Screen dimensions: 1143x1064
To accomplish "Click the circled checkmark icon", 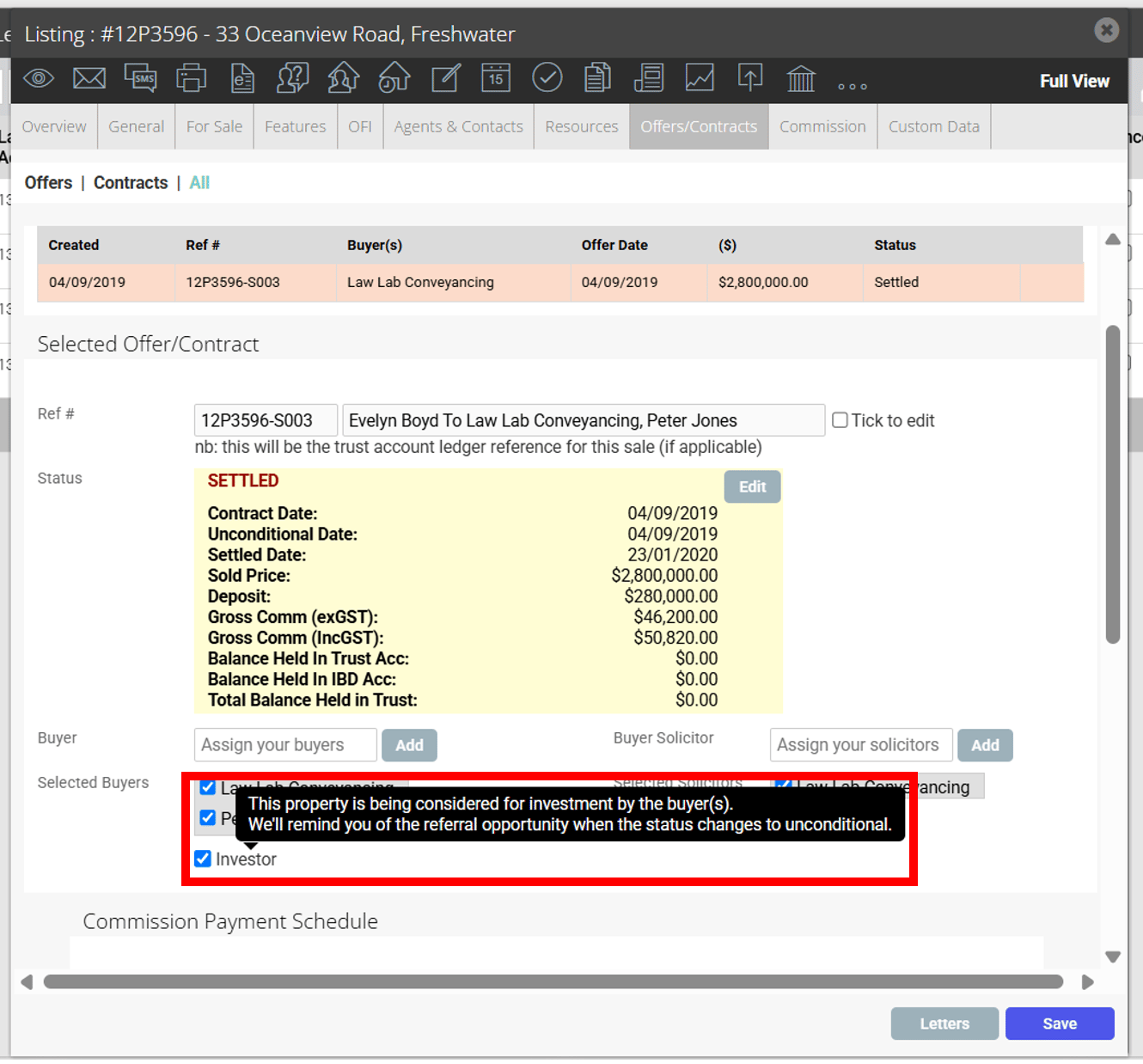I will coord(547,77).
